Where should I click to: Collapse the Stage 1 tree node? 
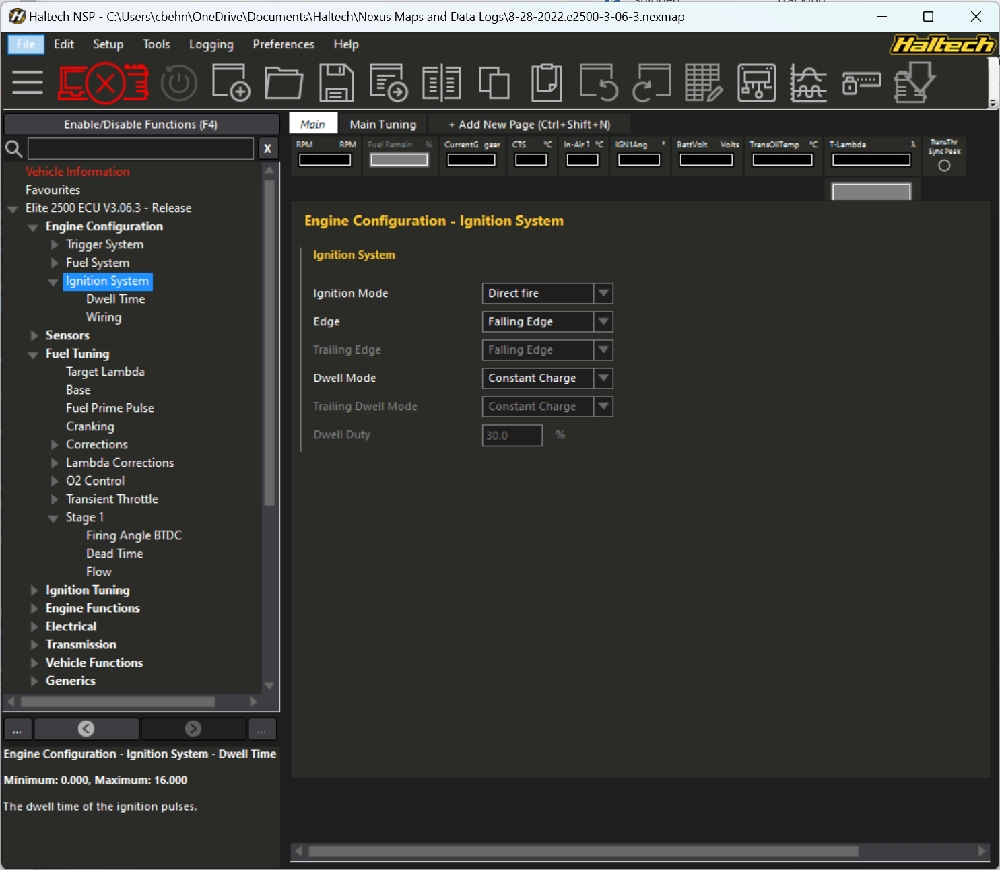[56, 518]
